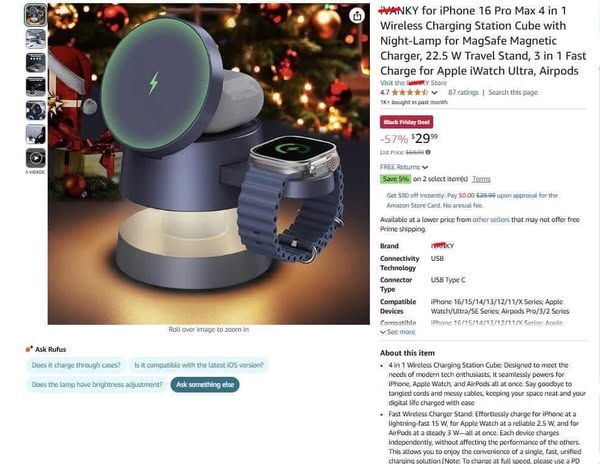Click Search this page link

tap(513, 92)
